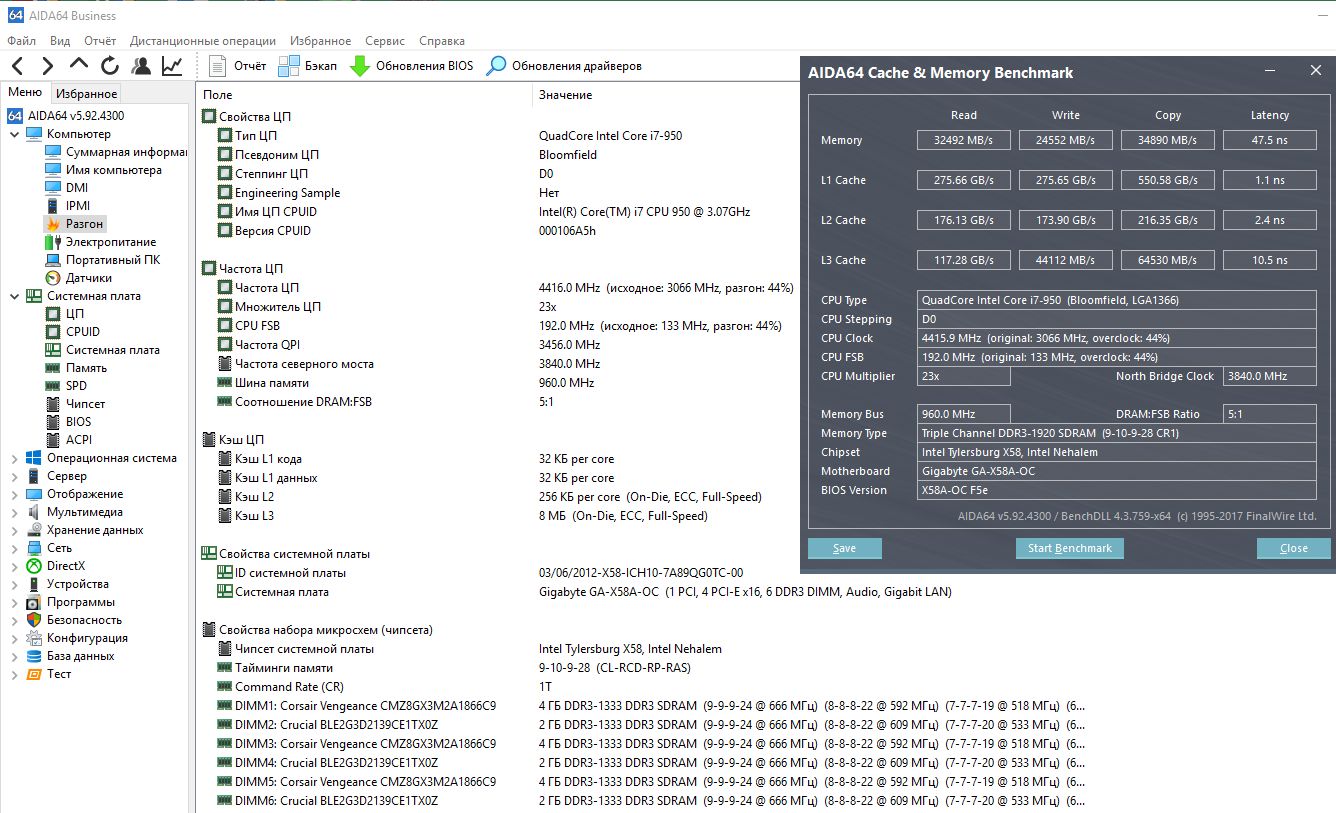Open Обновления BIOS from toolbar

[x=411, y=66]
